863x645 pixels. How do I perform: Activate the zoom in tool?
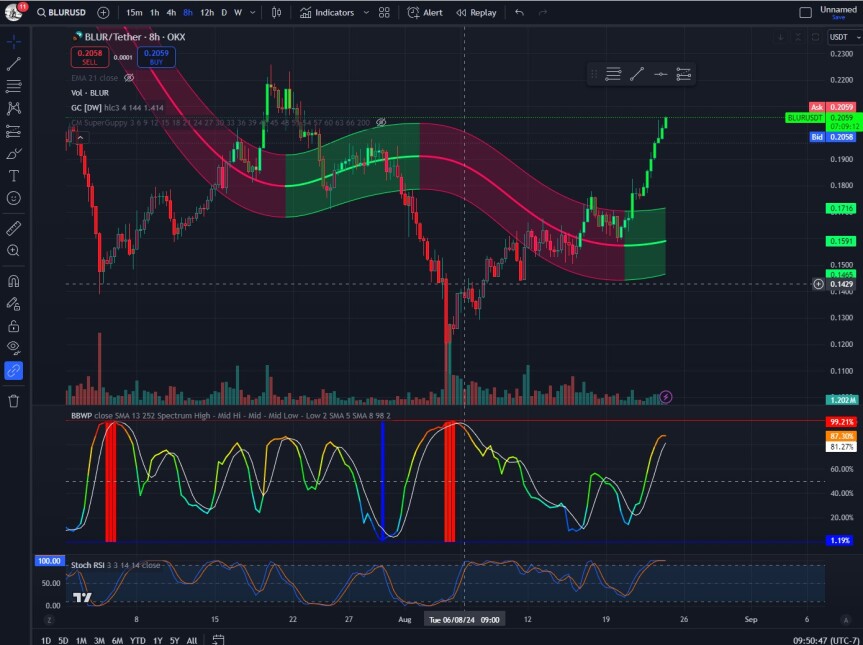point(14,250)
